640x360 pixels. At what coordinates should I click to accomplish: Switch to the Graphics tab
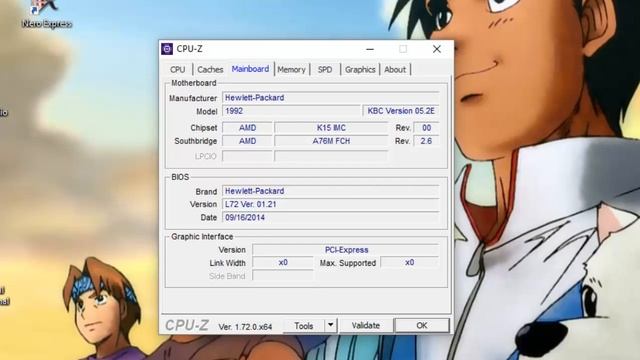tap(360, 69)
